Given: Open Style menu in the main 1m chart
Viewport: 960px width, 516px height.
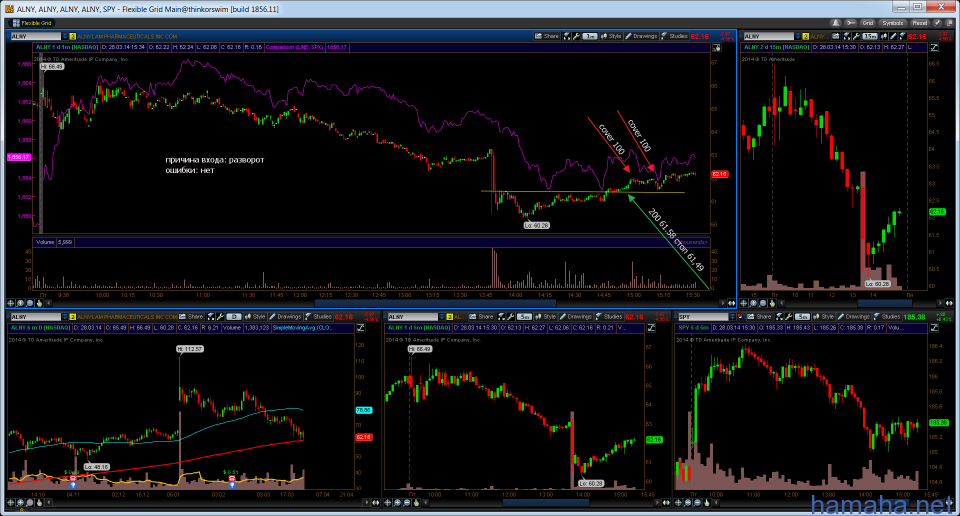Looking at the screenshot, I should [611, 36].
